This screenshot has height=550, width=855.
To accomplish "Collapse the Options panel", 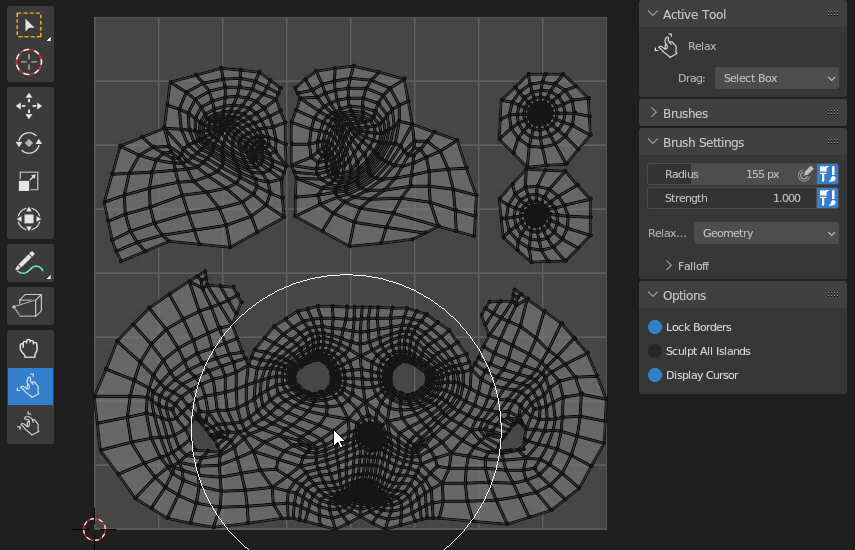I will 653,295.
